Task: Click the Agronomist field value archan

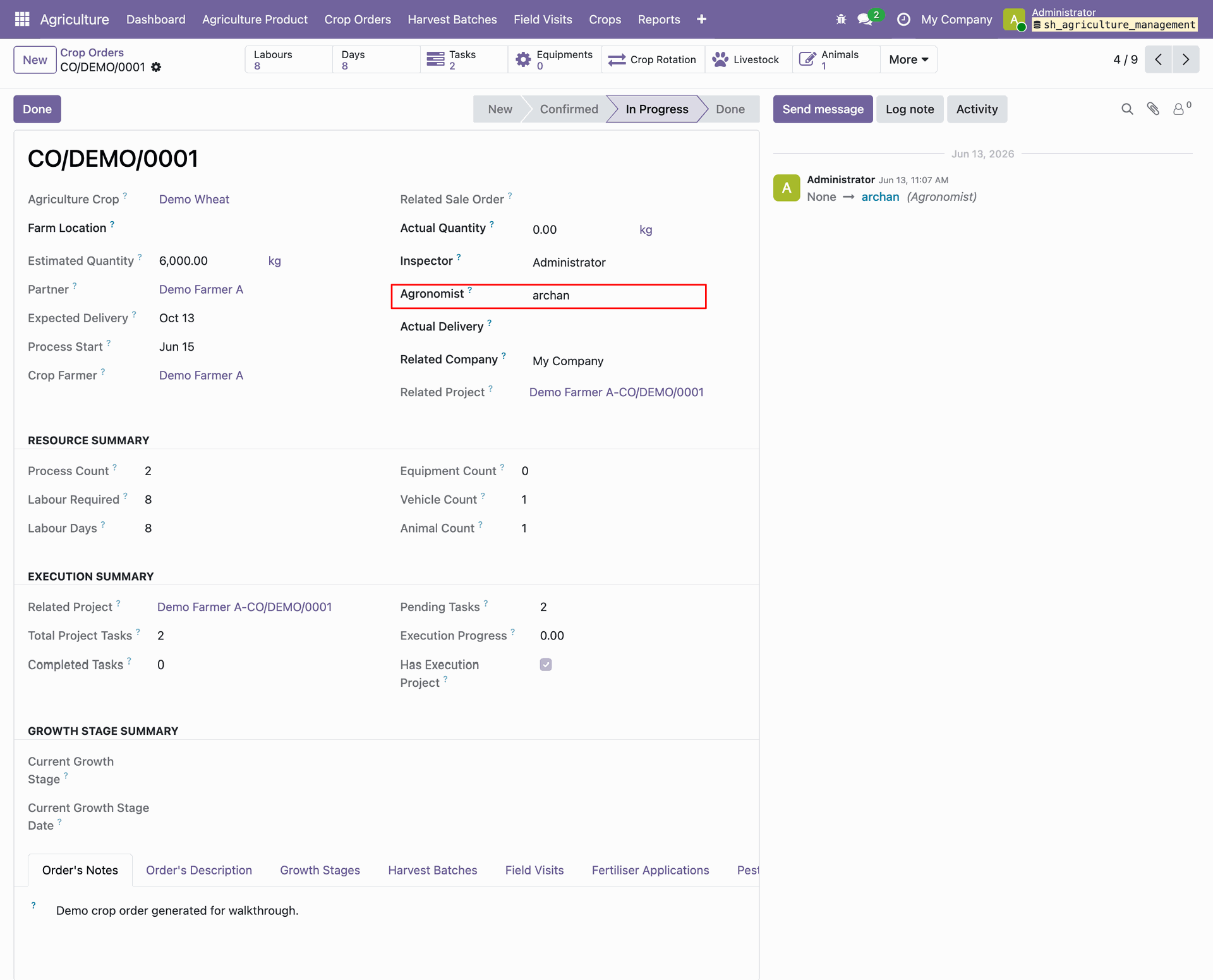Action: coord(550,295)
